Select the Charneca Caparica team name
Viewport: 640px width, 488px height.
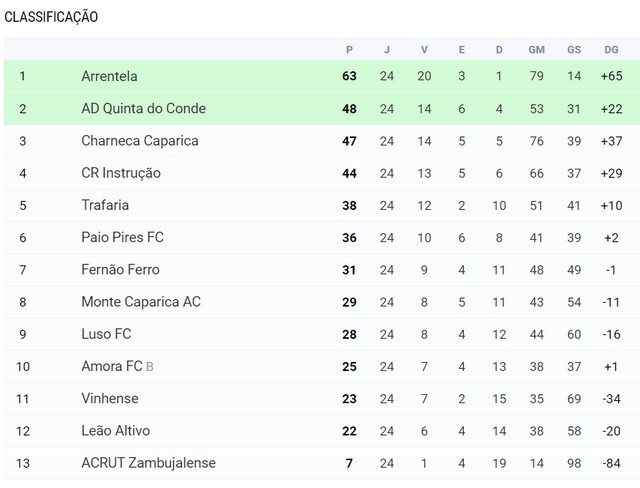click(140, 141)
